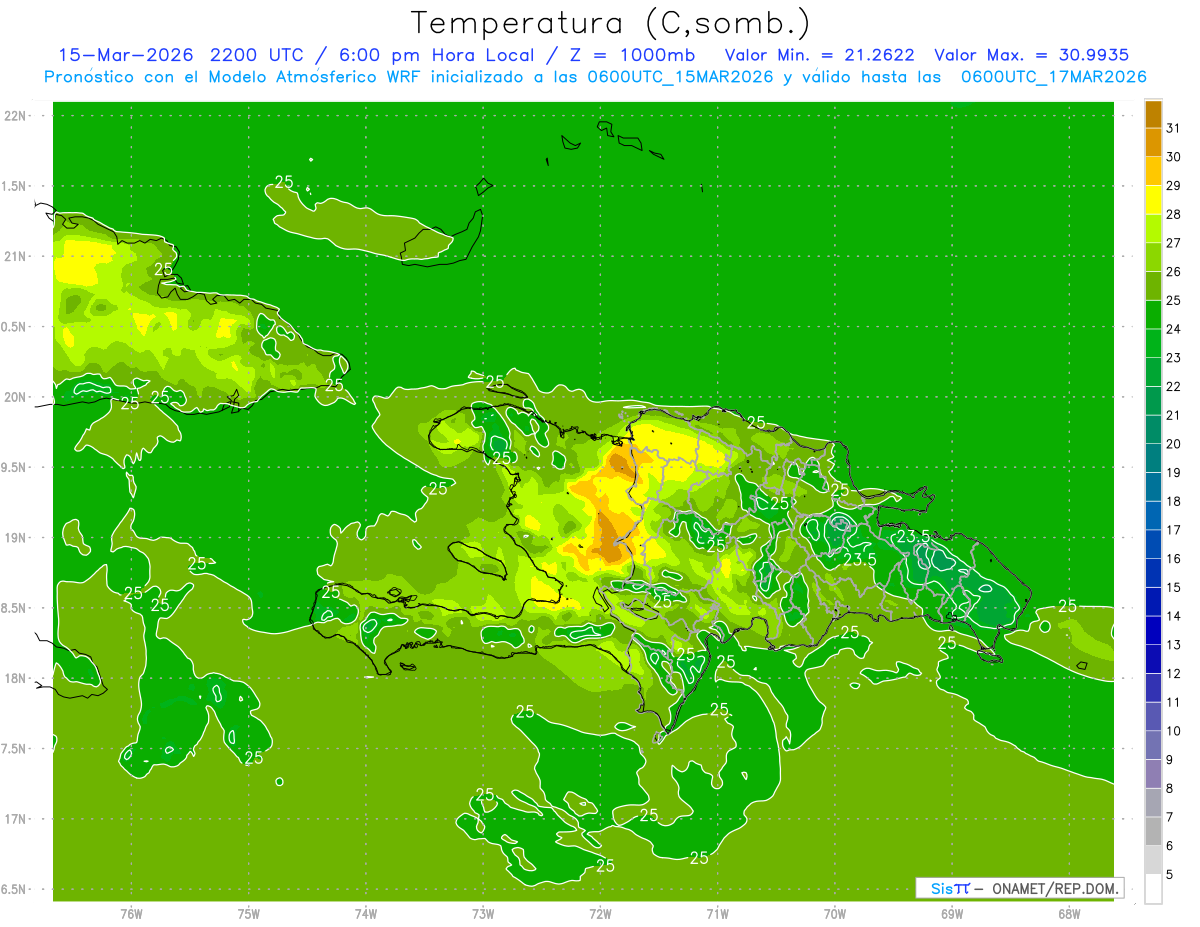Click the '74W' longitude axis label

coord(366,914)
